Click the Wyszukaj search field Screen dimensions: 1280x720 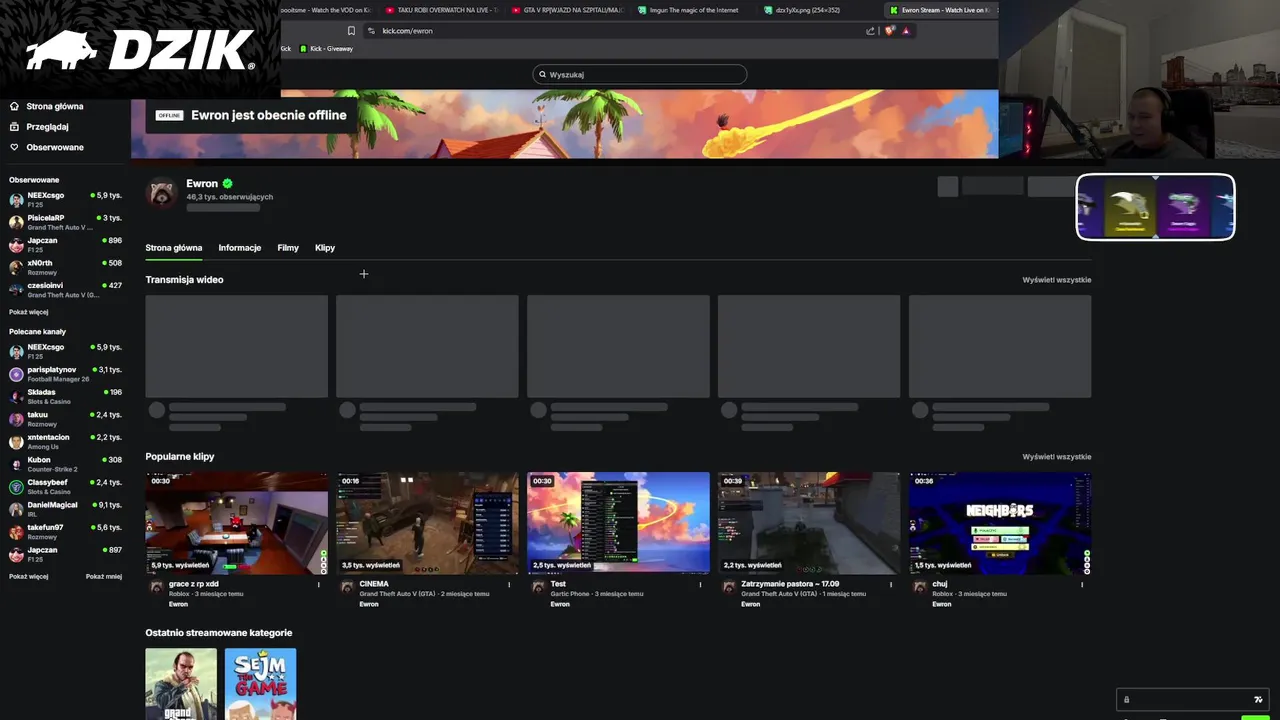tap(640, 74)
